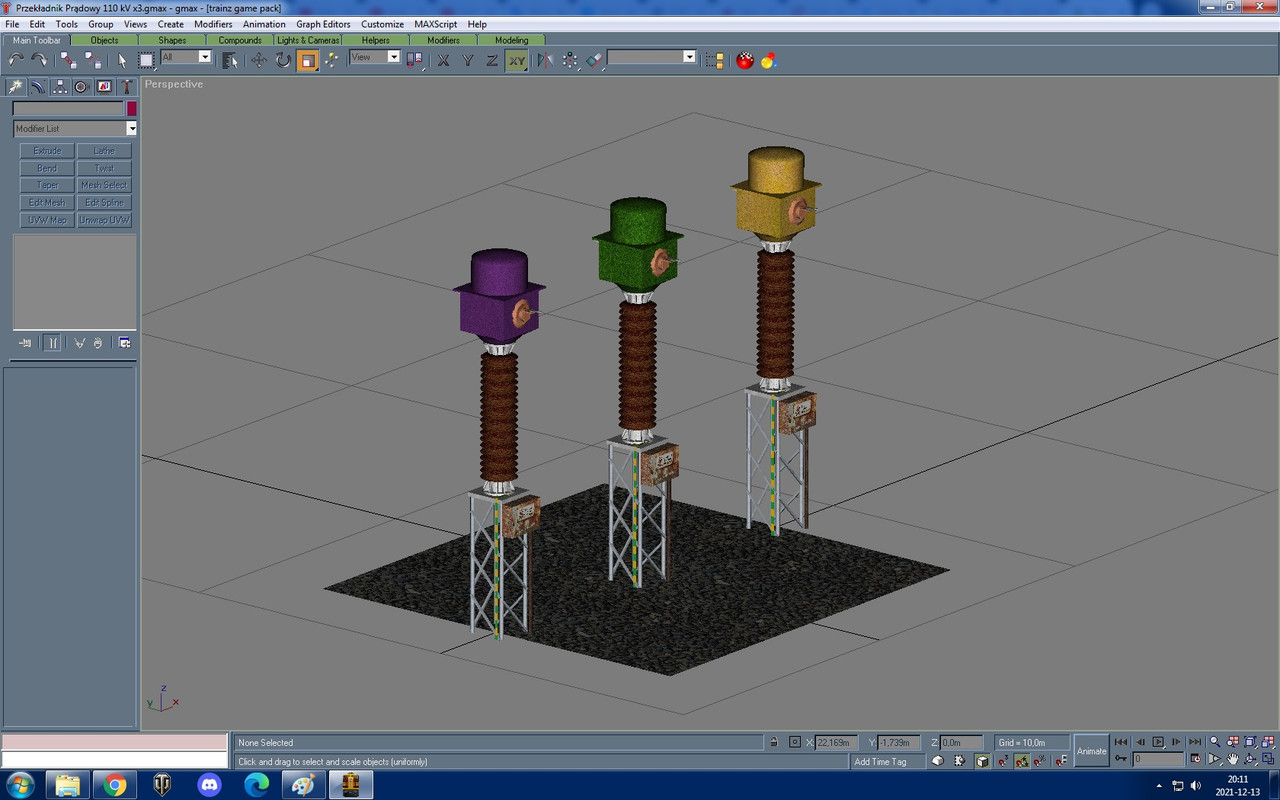Click the Redo arrow in main toolbar
Viewport: 1280px width, 800px height.
tap(38, 61)
